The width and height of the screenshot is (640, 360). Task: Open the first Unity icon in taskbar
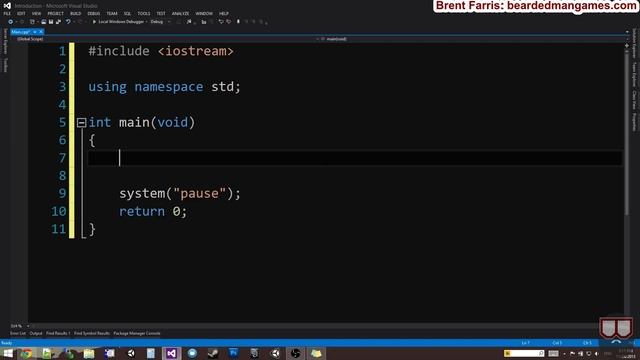point(131,353)
